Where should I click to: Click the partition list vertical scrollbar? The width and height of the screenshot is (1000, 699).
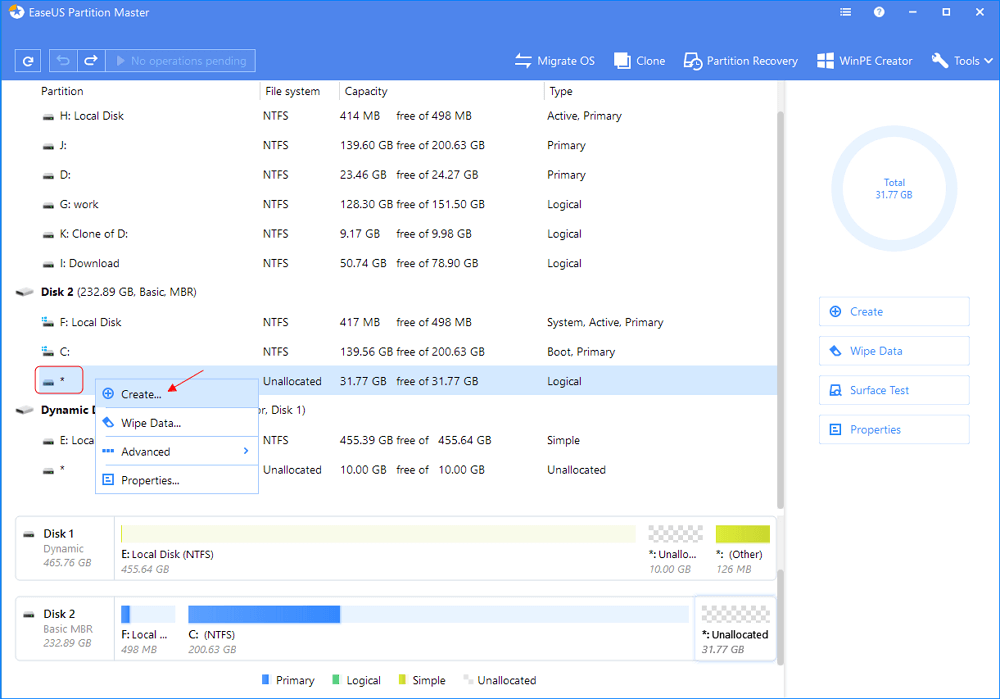coord(780,309)
